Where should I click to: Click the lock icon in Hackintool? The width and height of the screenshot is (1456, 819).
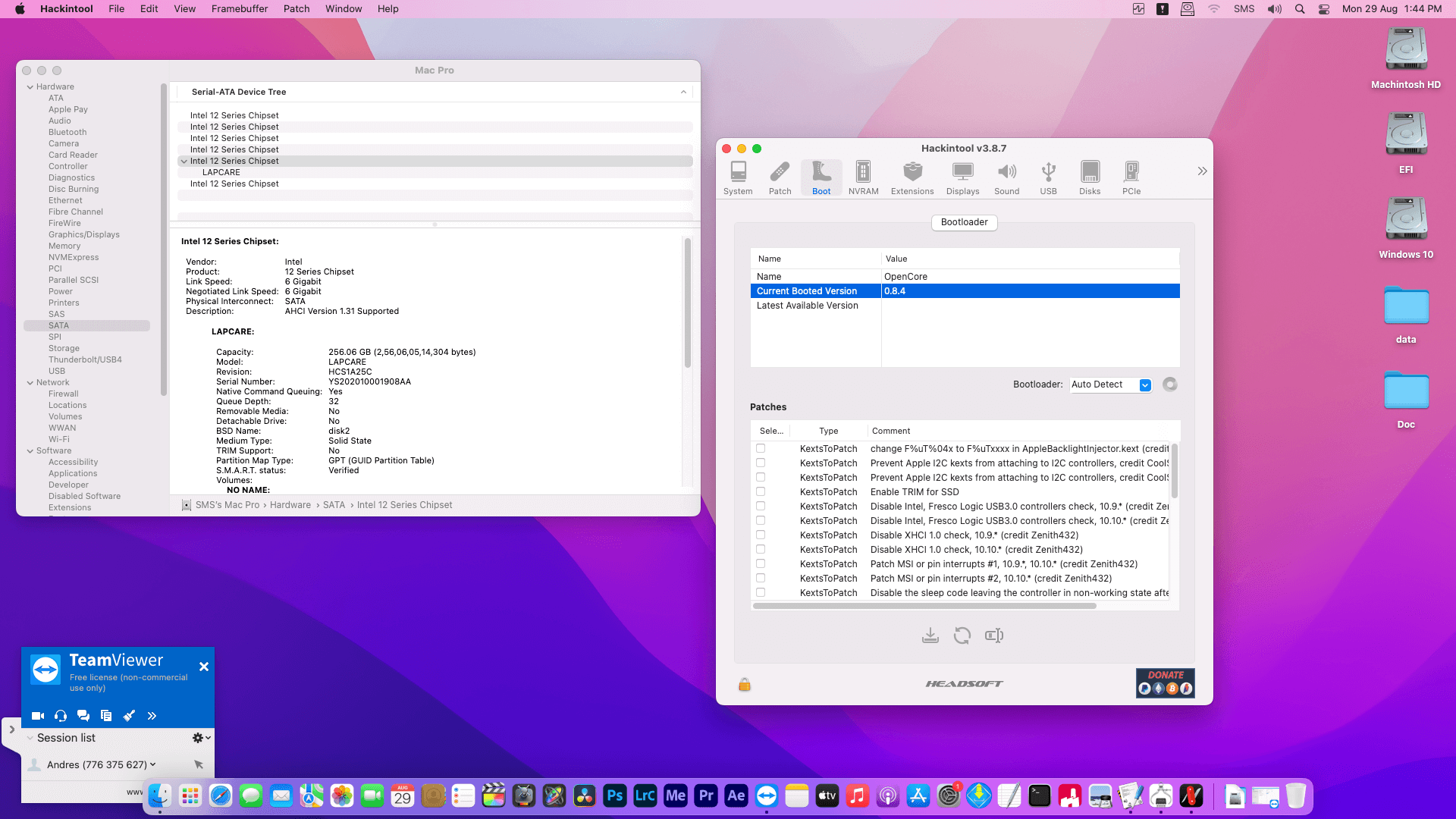744,684
